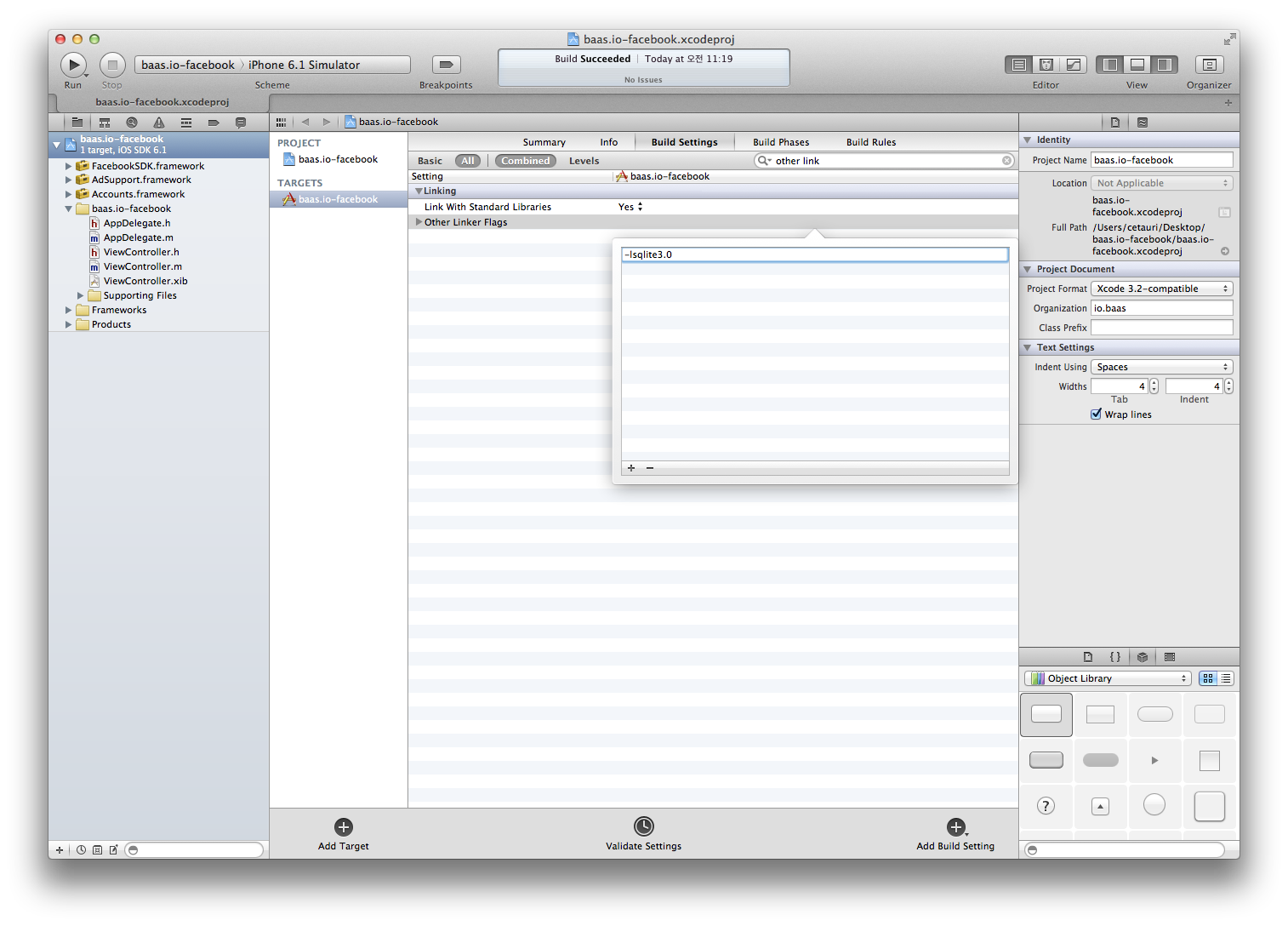Show the Debug navigator

point(186,123)
